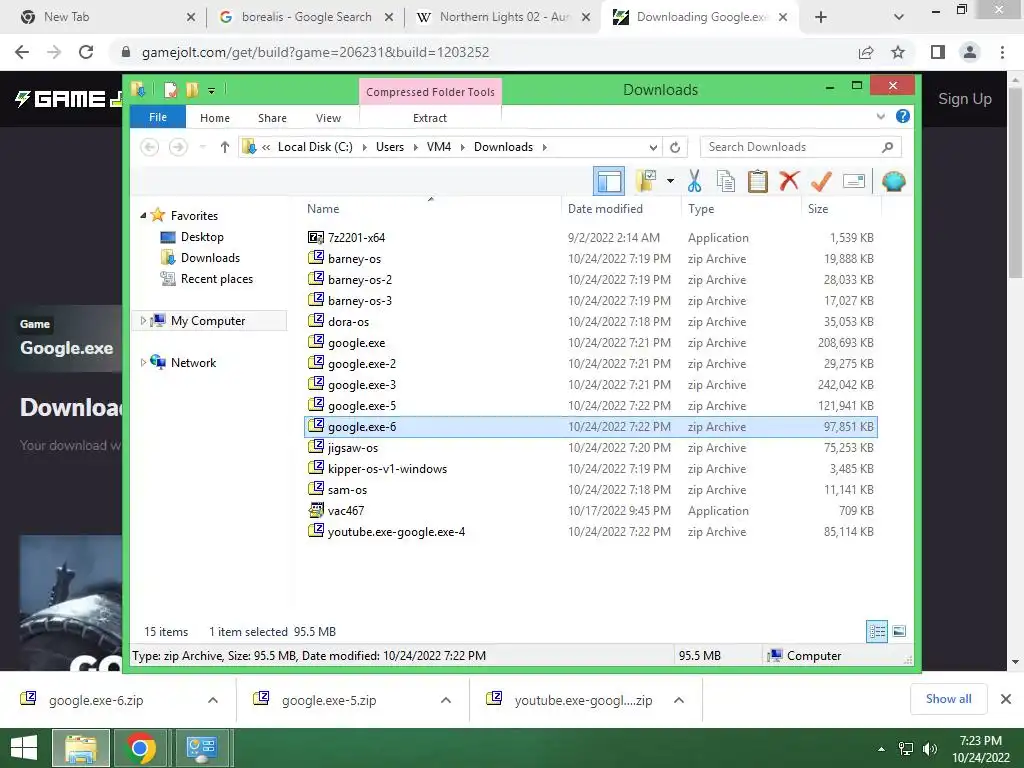Reload the GameJolt page in Chrome

point(86,52)
